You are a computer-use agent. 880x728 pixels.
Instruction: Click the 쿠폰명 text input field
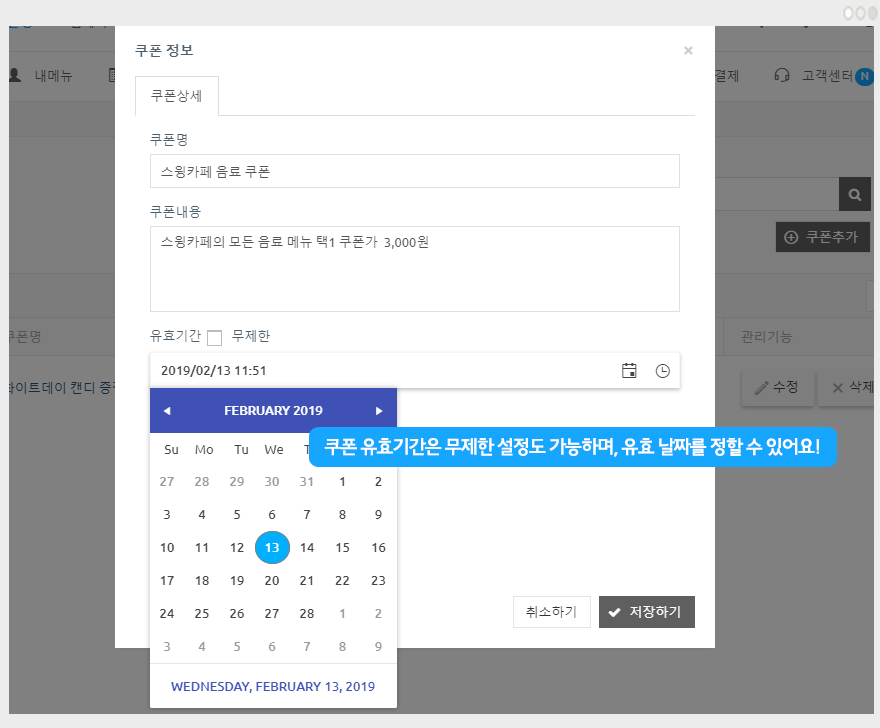point(414,171)
